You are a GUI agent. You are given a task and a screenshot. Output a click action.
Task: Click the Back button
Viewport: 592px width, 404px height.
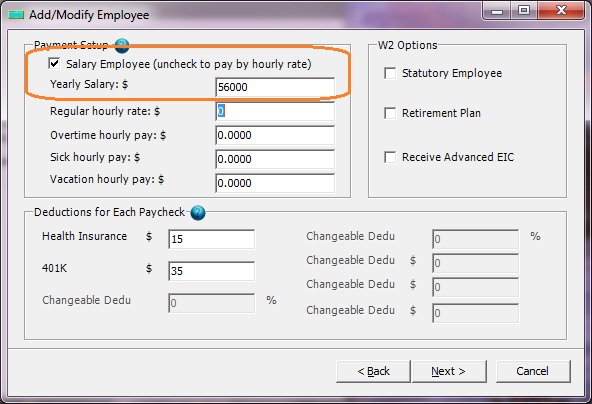tap(373, 371)
